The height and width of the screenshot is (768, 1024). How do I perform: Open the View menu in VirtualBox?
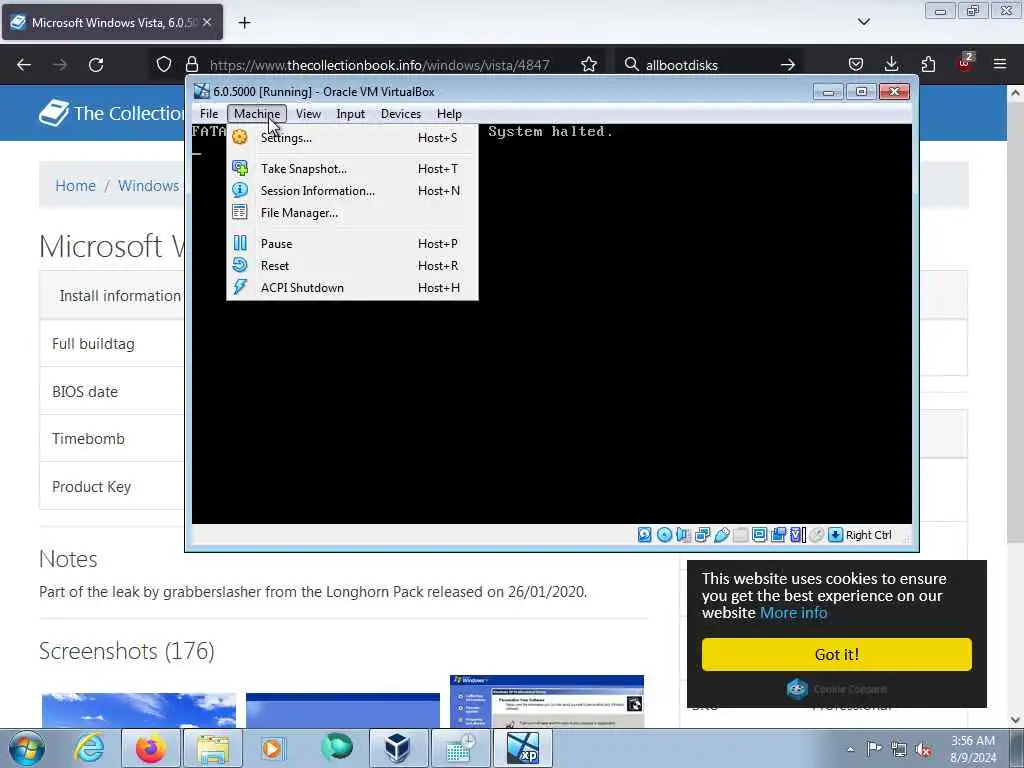pyautogui.click(x=308, y=114)
